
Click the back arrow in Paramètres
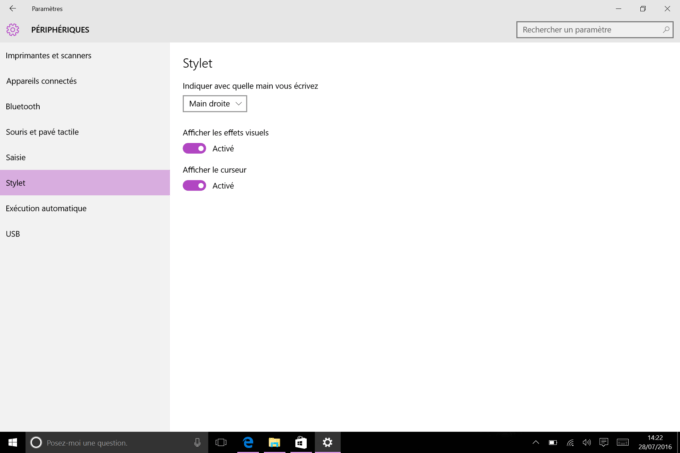(x=13, y=8)
